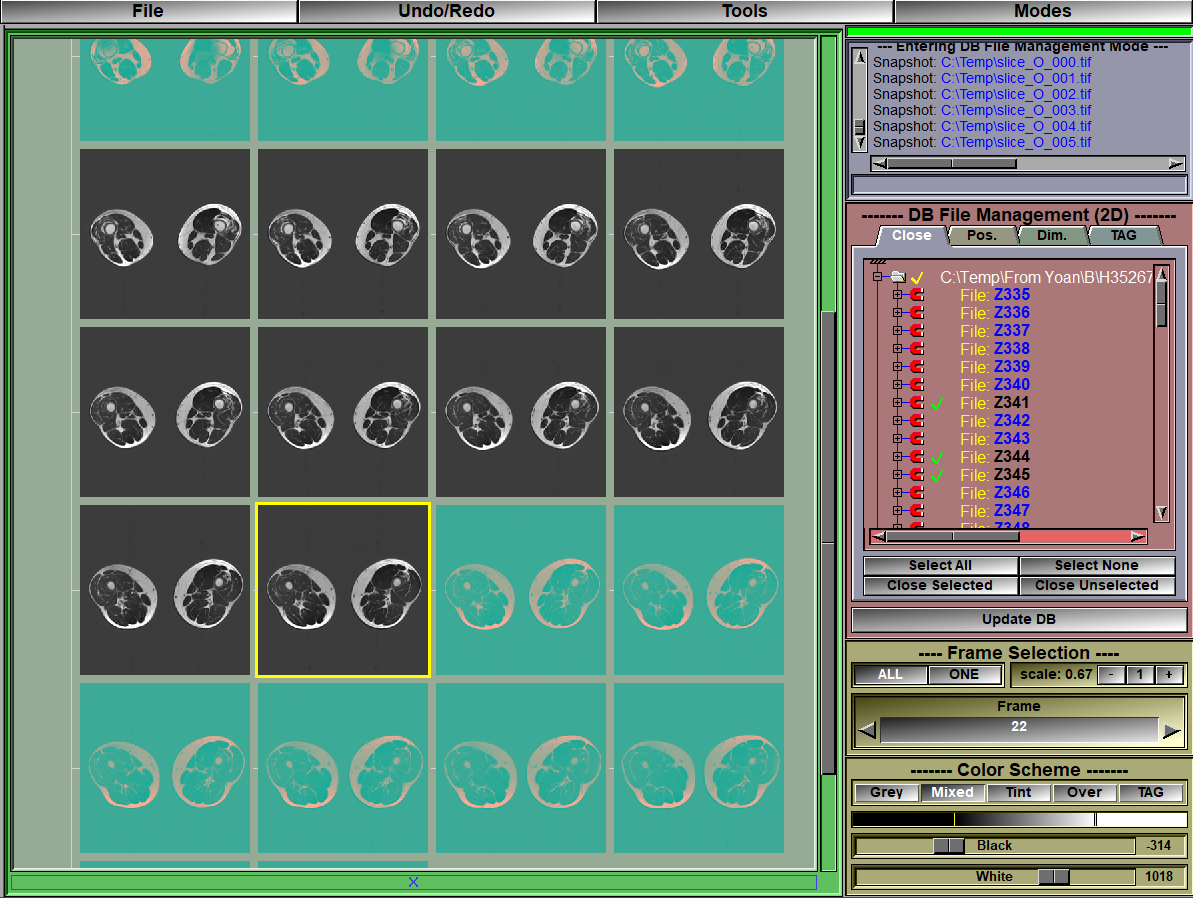Switch to the Dim. tab
This screenshot has width=1193, height=898.
coord(1051,236)
